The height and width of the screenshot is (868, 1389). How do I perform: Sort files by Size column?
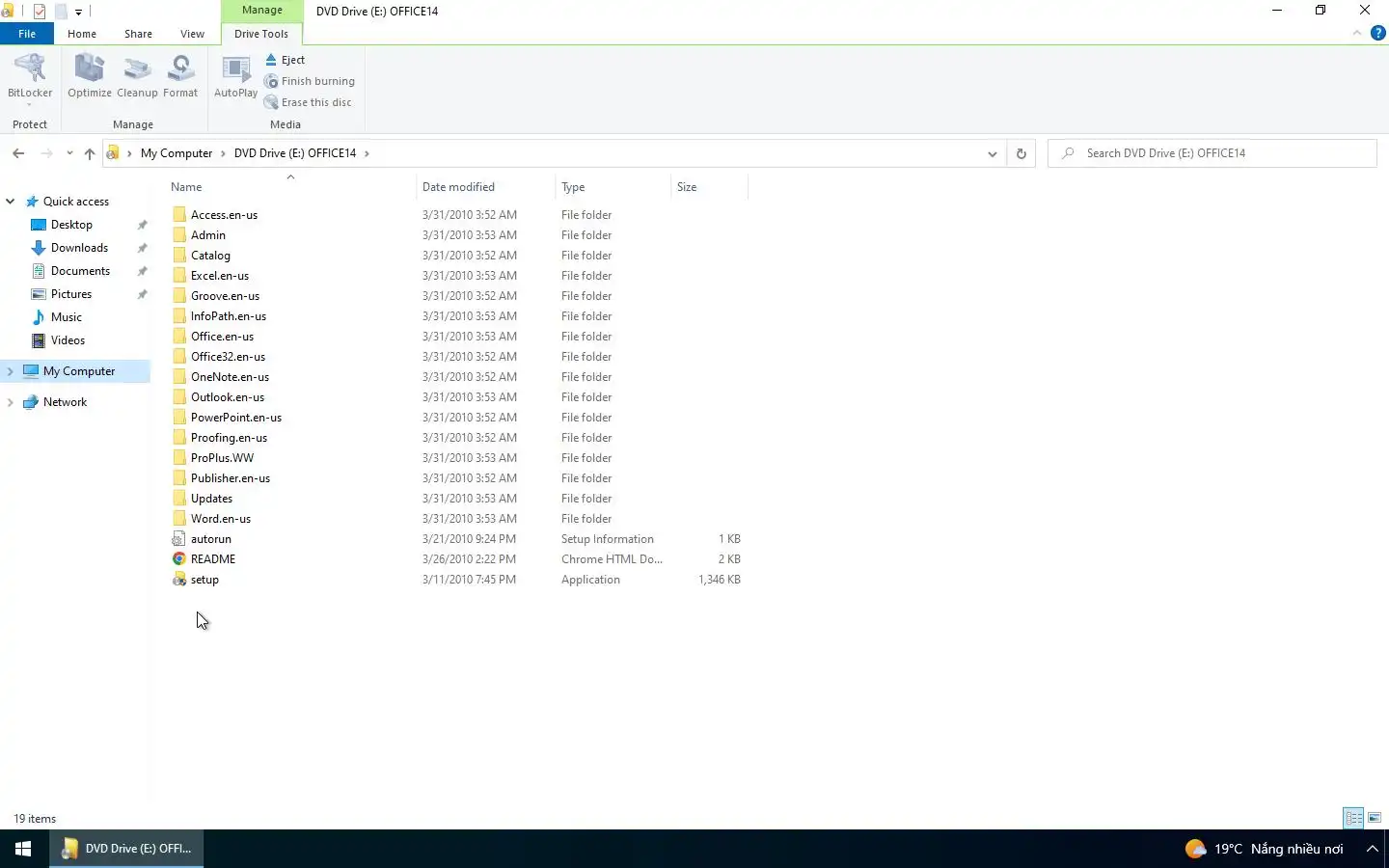coord(709,187)
